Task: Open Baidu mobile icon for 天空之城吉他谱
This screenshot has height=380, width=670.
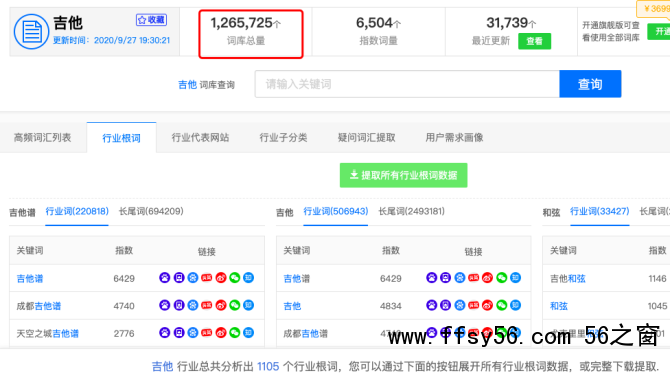Action: pyautogui.click(x=179, y=333)
